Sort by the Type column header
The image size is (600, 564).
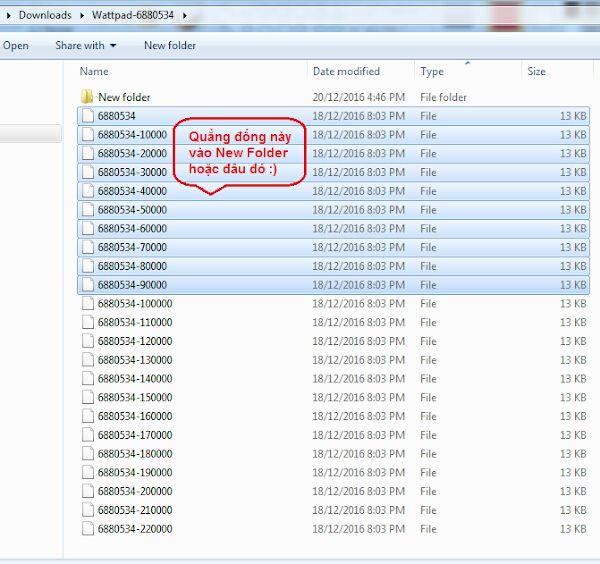(x=432, y=71)
